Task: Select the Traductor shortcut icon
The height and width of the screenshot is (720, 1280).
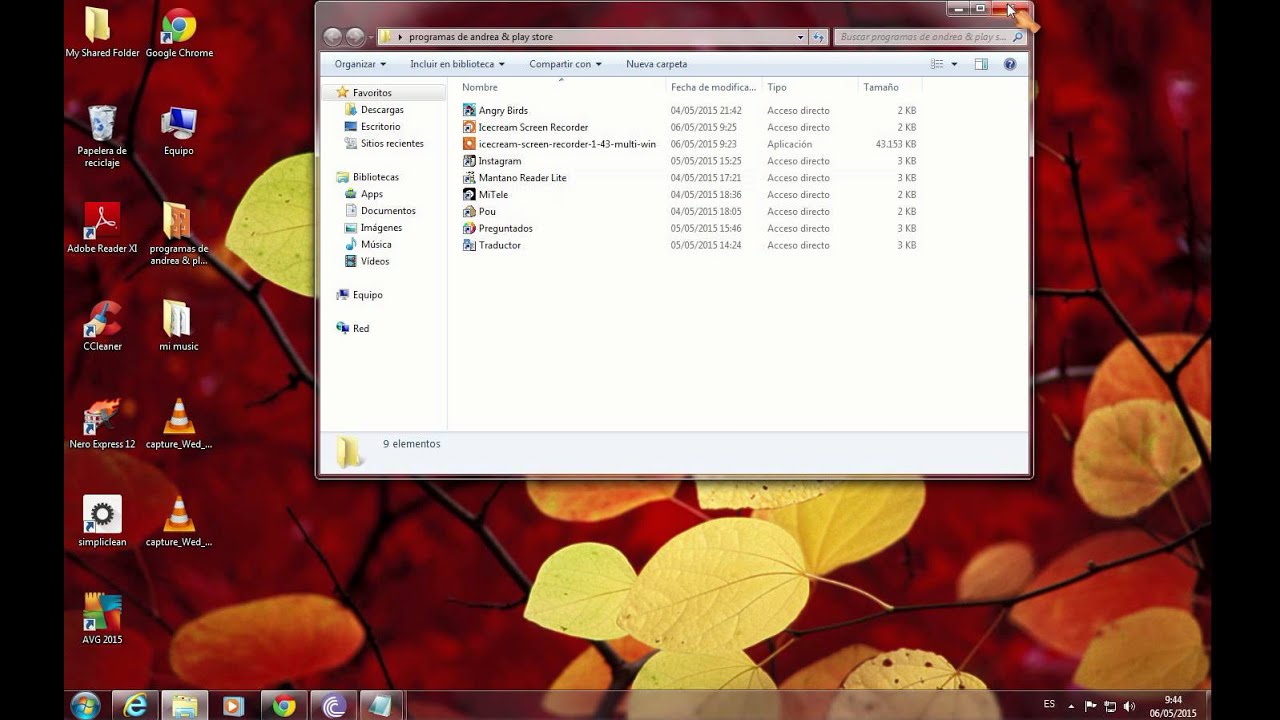Action: 470,245
